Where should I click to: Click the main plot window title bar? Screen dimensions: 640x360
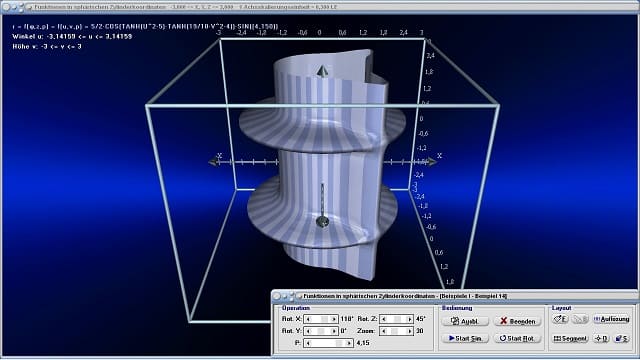click(320, 7)
